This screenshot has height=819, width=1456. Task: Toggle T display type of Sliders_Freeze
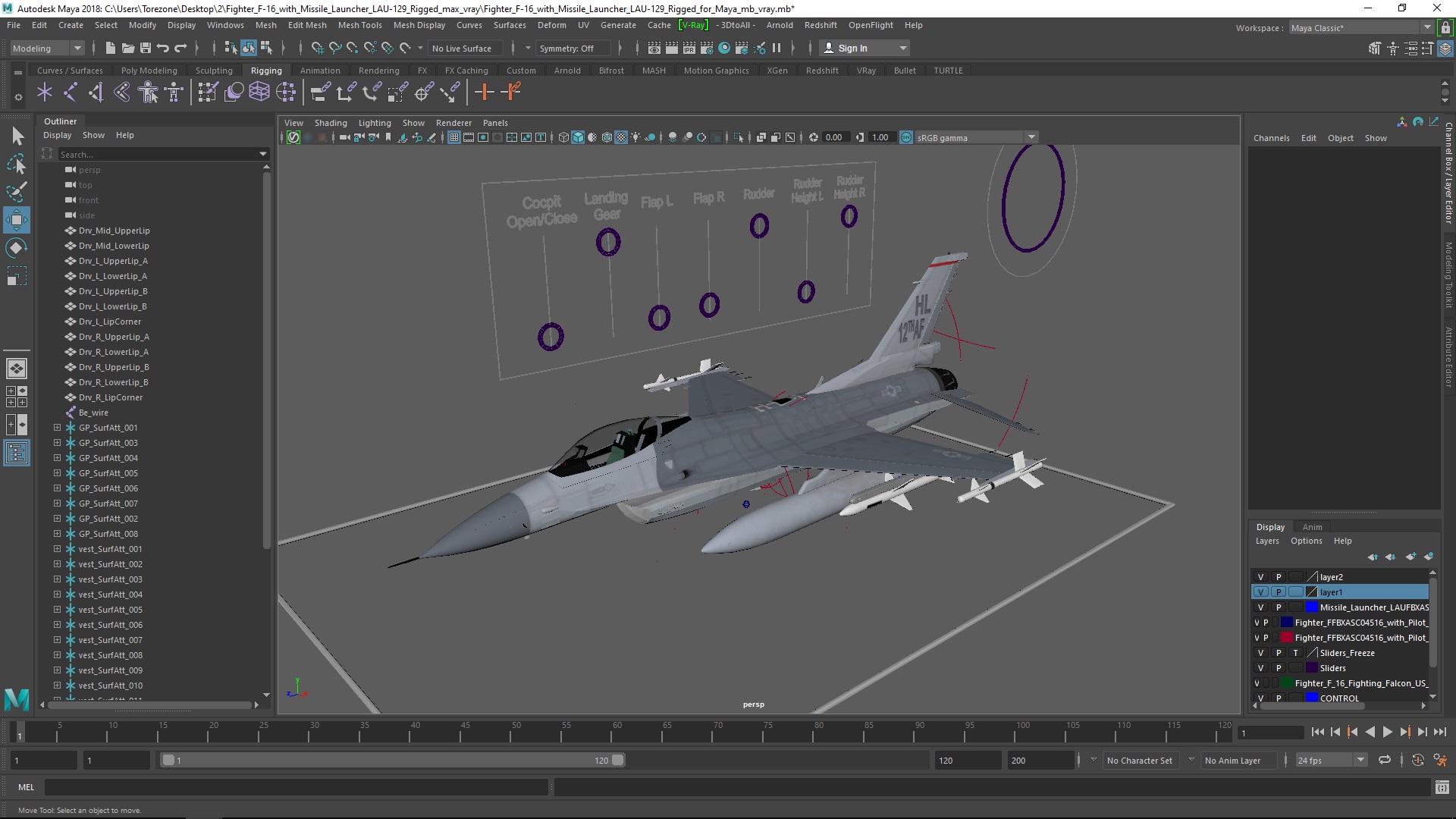[x=1296, y=653]
